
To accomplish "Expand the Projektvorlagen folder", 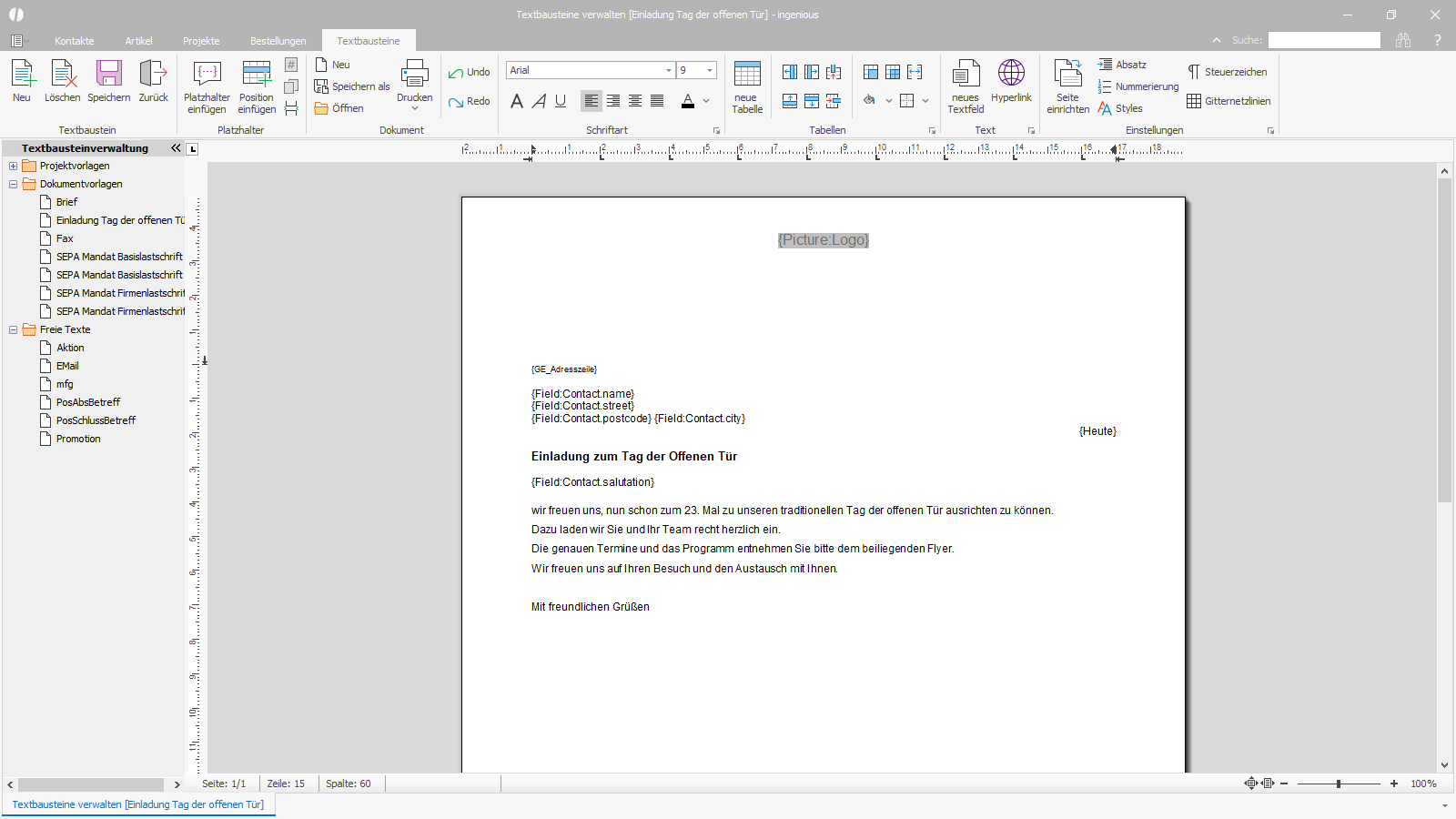I will (x=13, y=166).
